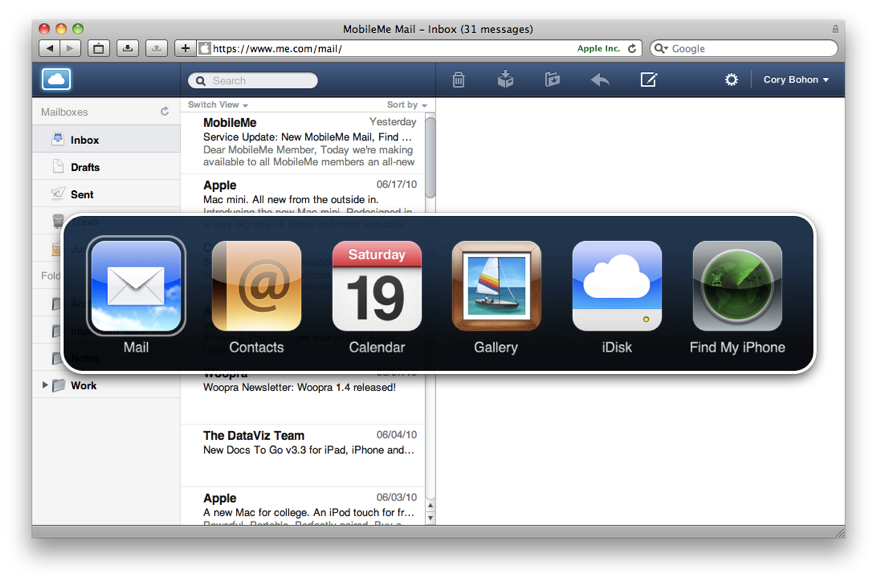Click the browser upload tray button

(x=157, y=49)
